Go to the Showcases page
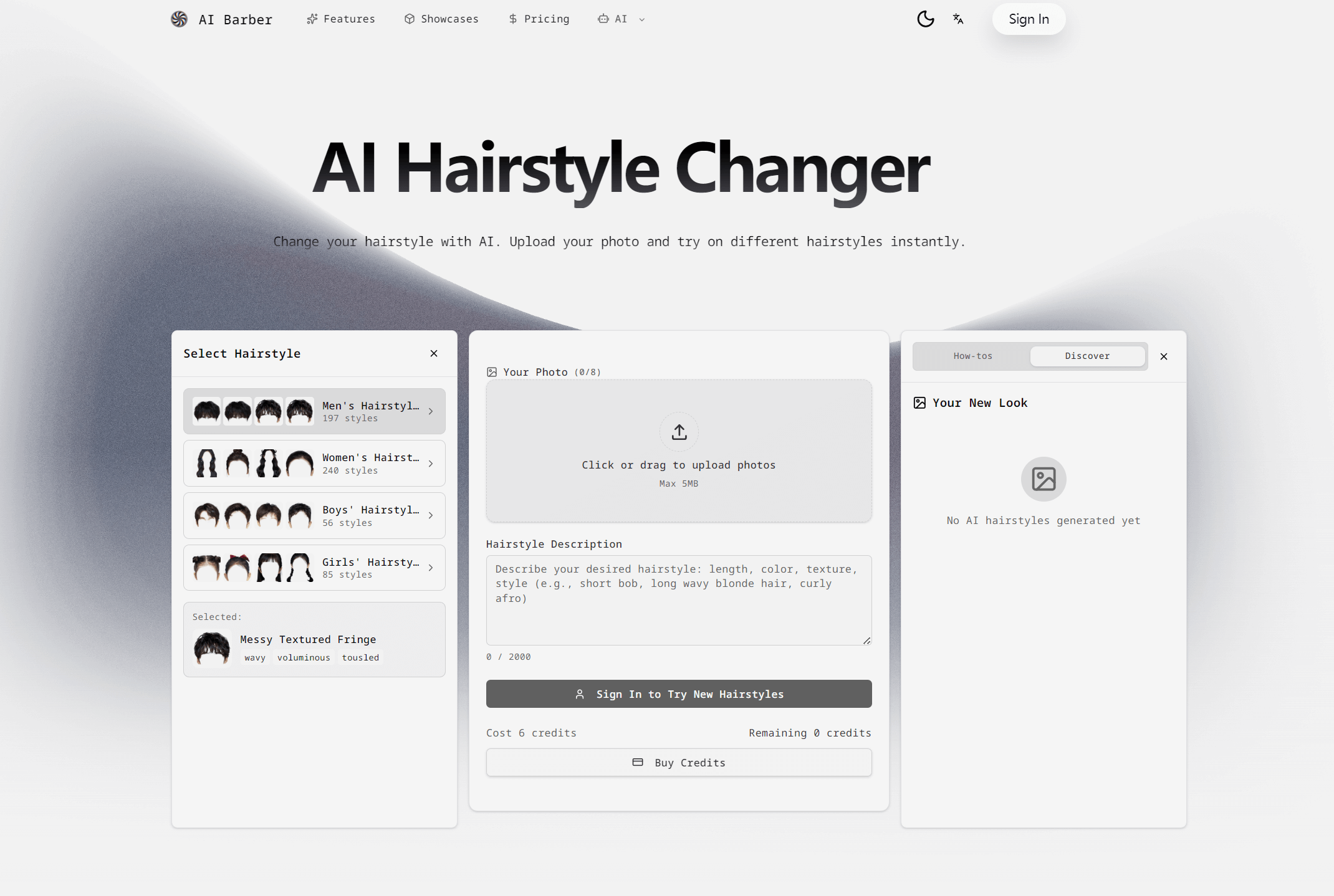This screenshot has height=896, width=1334. (x=441, y=19)
